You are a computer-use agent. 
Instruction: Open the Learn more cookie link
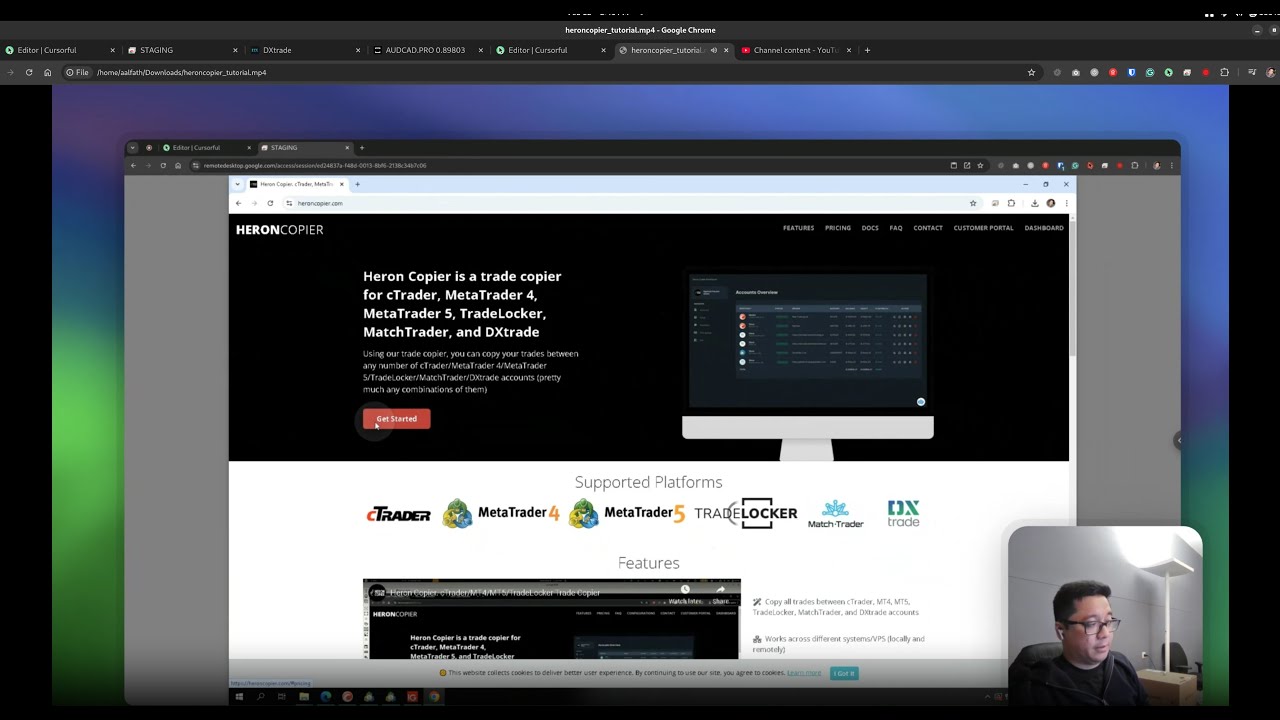804,673
